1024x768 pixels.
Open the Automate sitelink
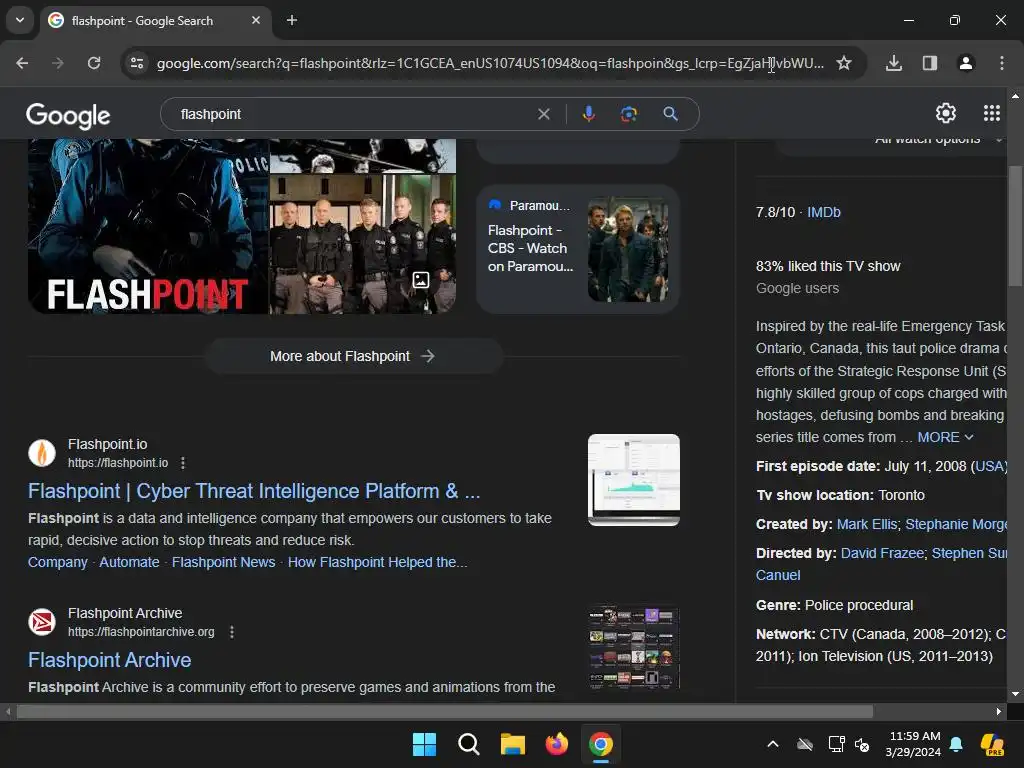[129, 562]
